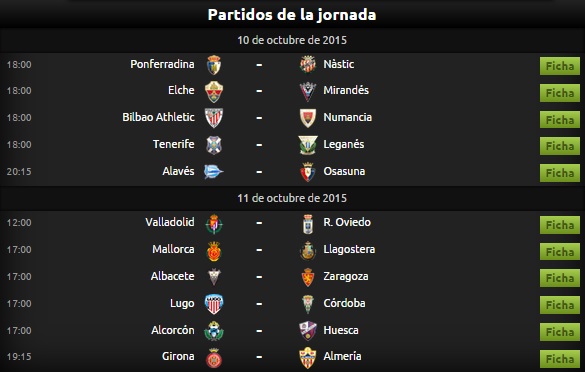
Task: Click the Almería club crest
Action: coord(308,357)
